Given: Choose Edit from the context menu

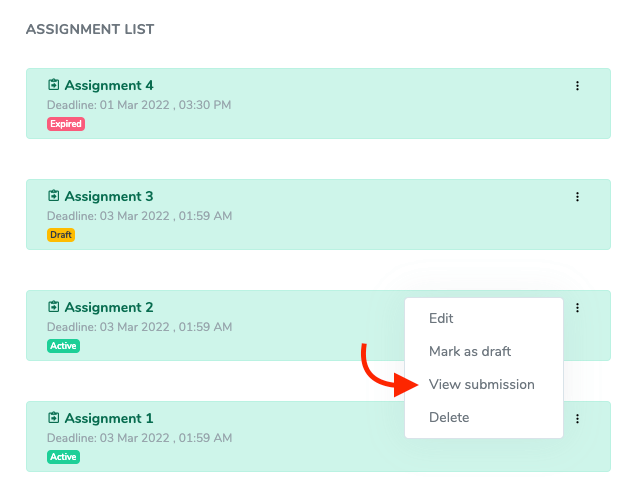Looking at the screenshot, I should (x=441, y=319).
